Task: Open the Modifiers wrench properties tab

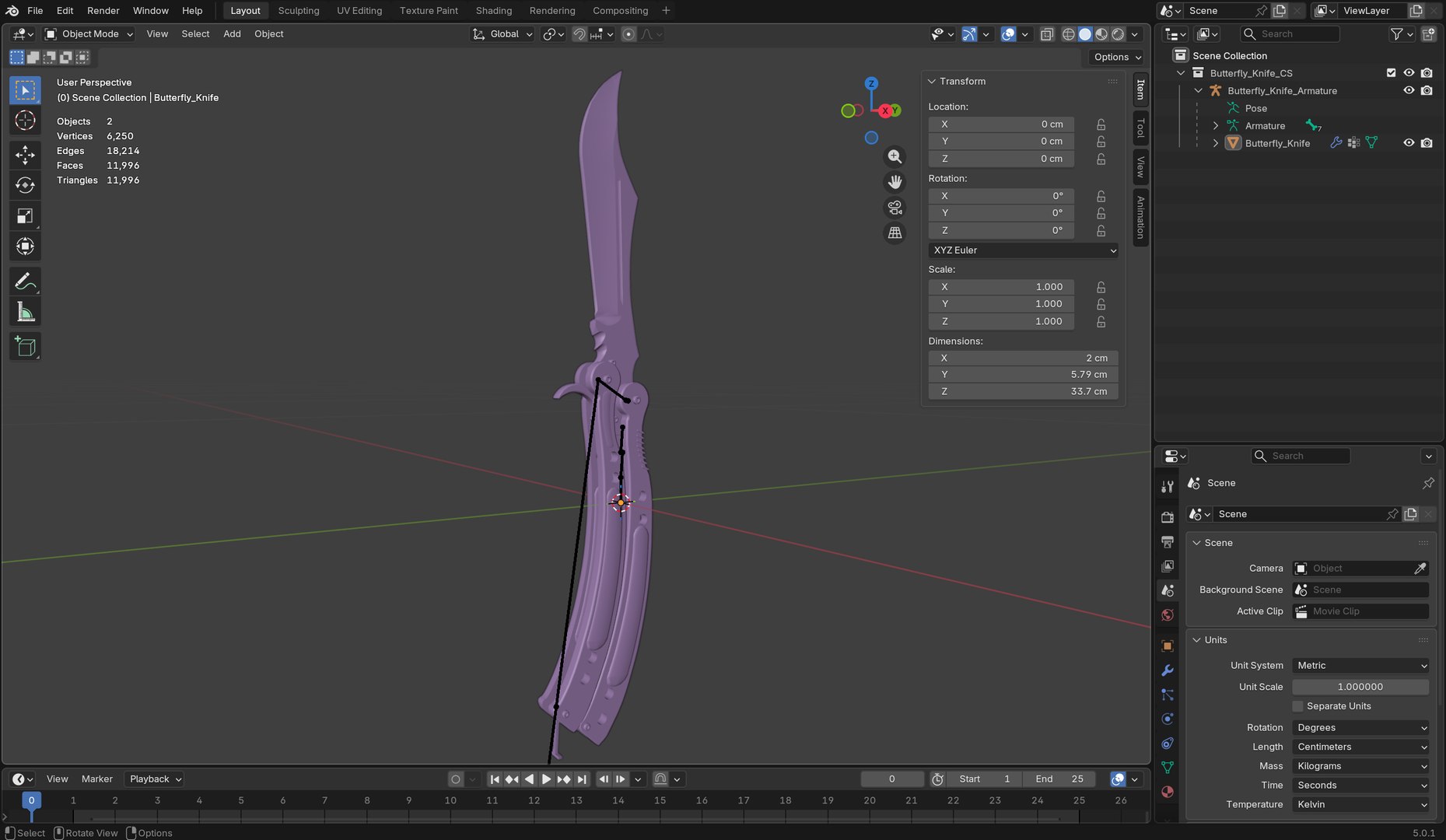Action: coord(1167,670)
